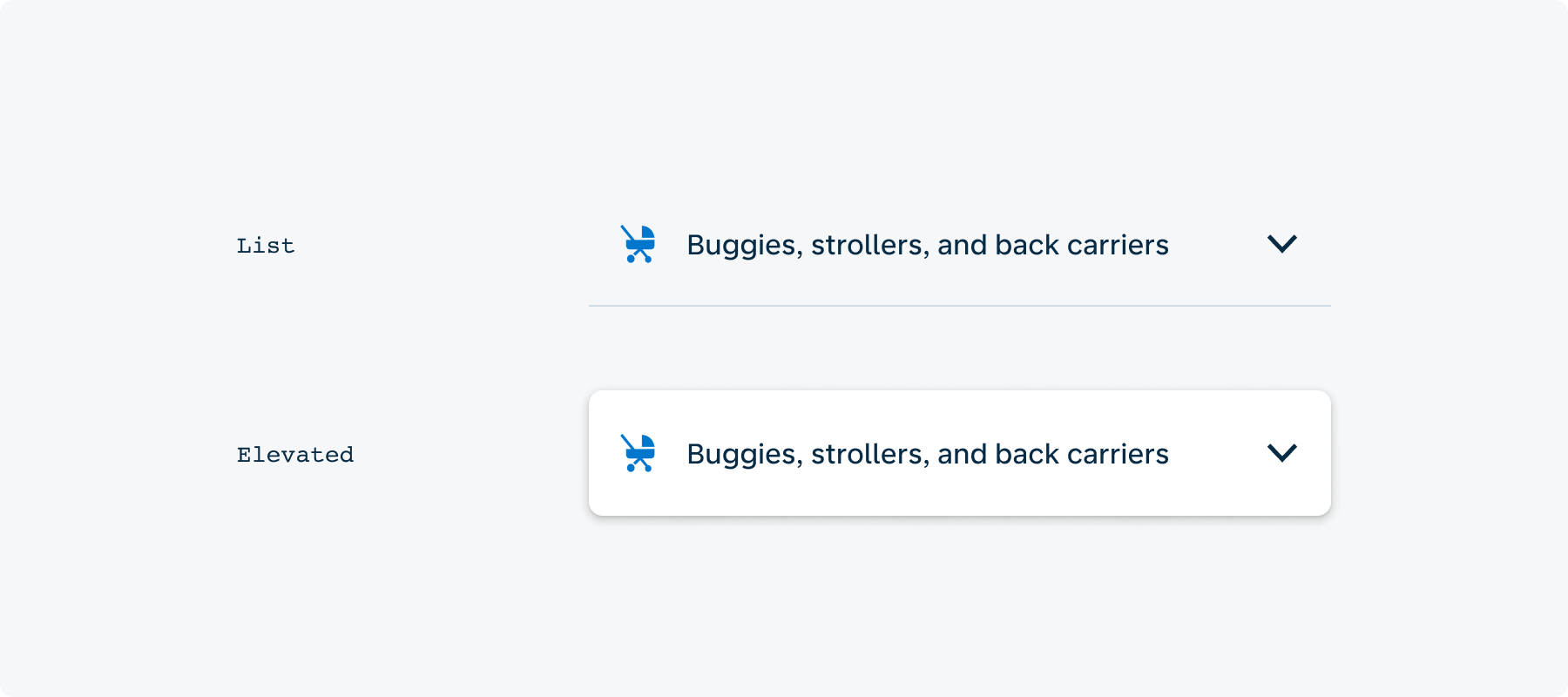1568x697 pixels.
Task: Click the stroller icon in the List row
Action: [x=639, y=244]
